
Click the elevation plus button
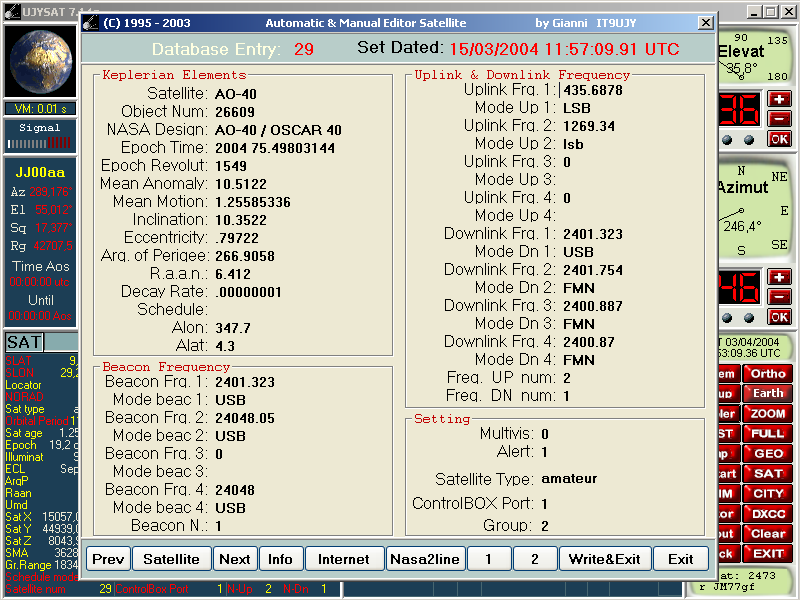pos(779,99)
